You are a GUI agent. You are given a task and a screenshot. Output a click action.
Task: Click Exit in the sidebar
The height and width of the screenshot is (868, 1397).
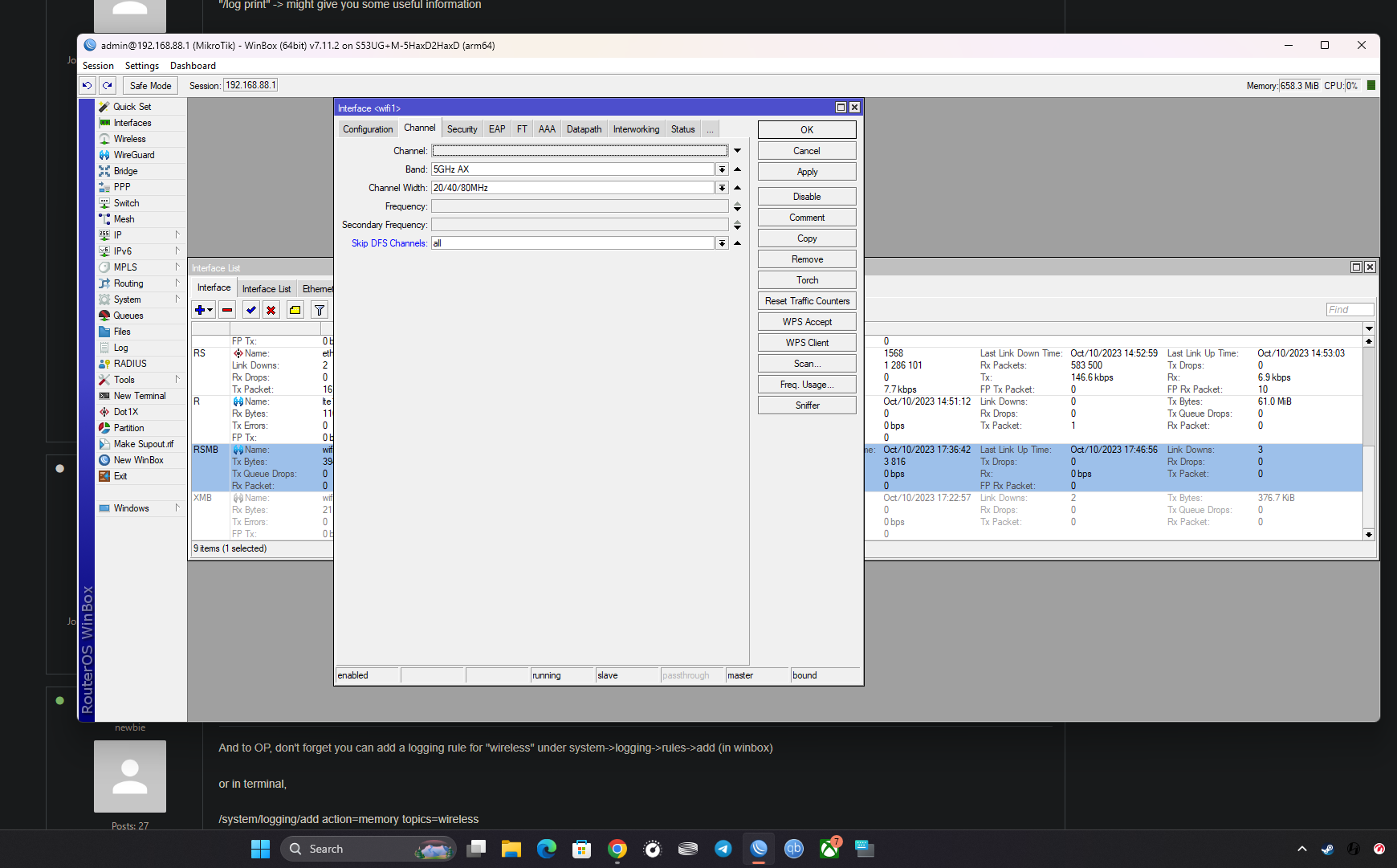pyautogui.click(x=120, y=476)
